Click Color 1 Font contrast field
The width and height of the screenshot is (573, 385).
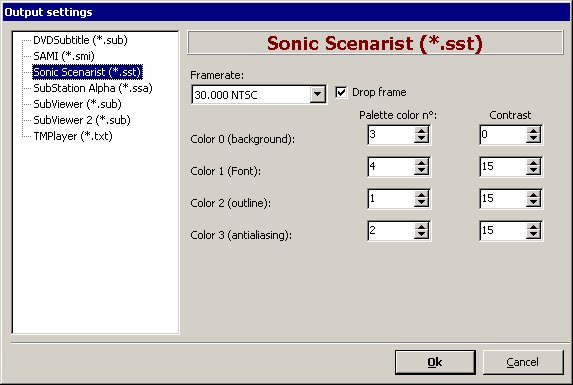coord(503,167)
